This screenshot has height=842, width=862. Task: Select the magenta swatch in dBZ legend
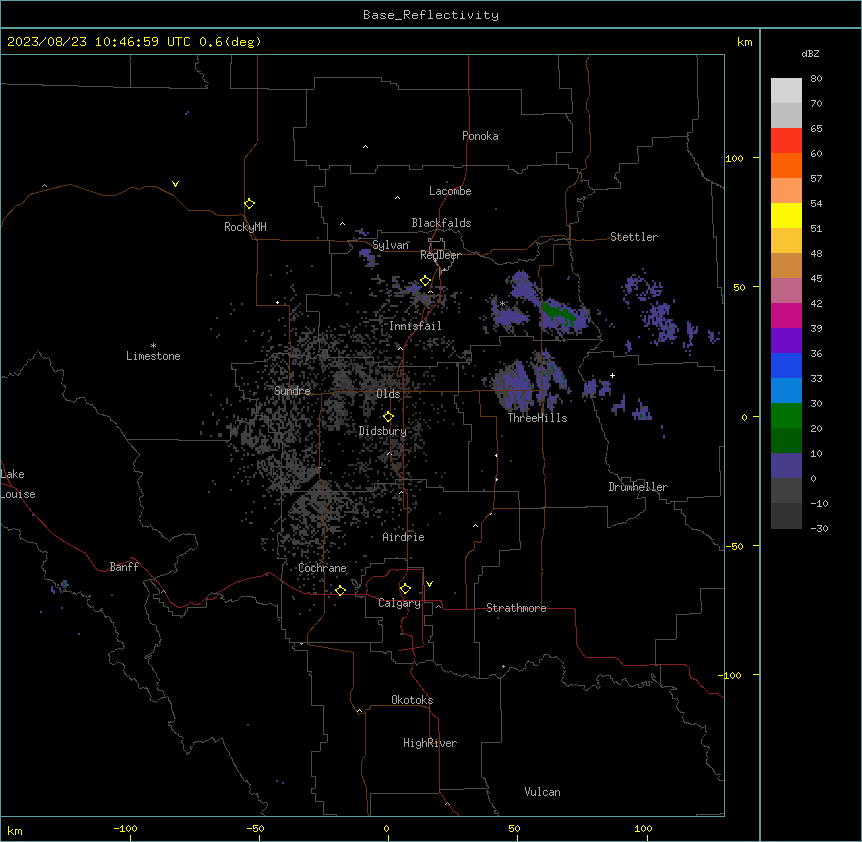786,315
